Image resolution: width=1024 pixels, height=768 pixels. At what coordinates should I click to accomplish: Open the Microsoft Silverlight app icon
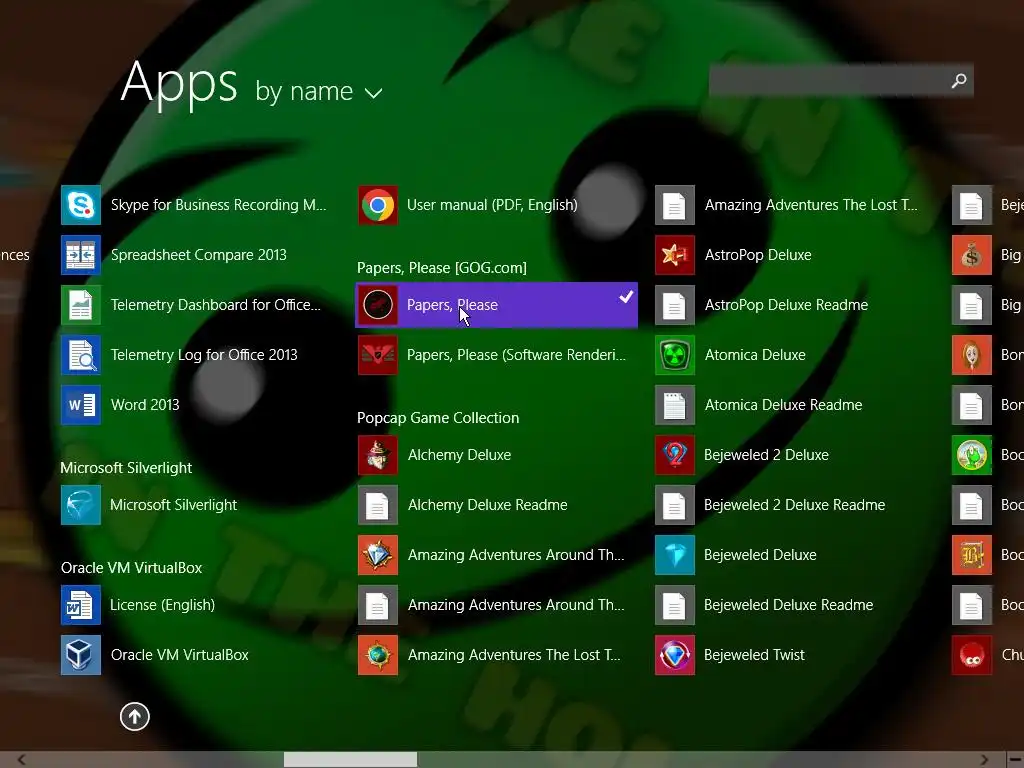80,505
